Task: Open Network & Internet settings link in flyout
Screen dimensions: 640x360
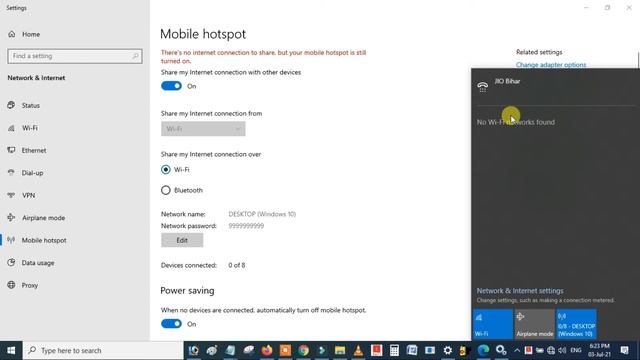Action: (x=520, y=291)
